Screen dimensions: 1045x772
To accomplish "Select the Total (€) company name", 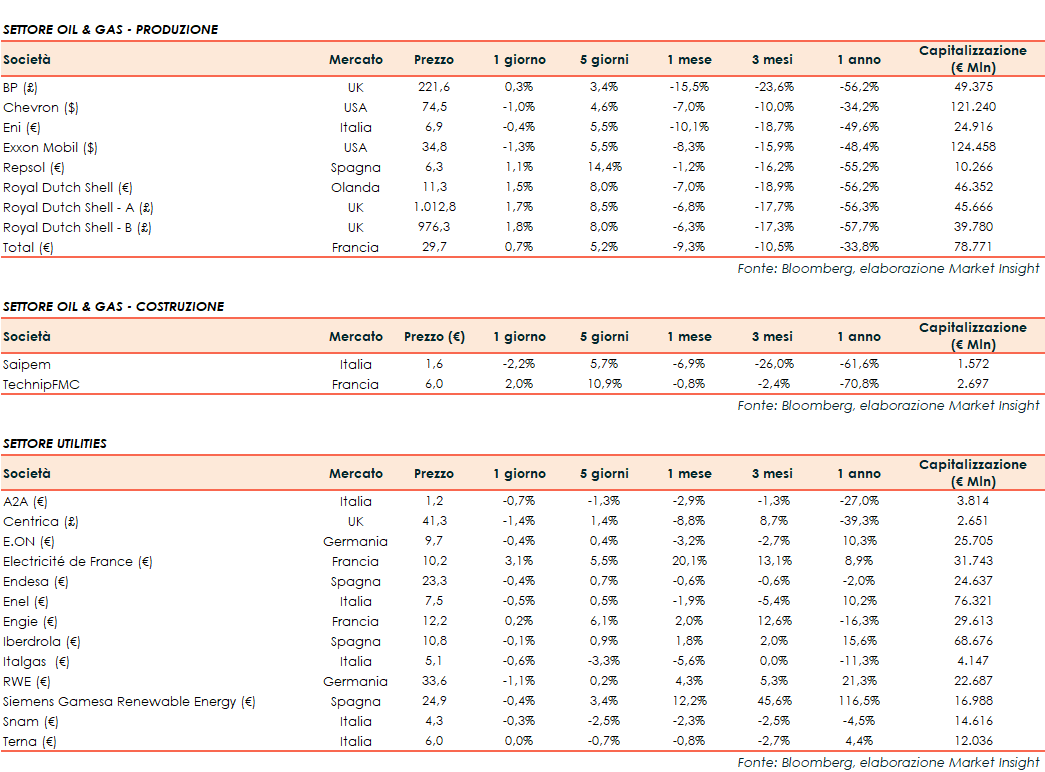I will tap(28, 247).
